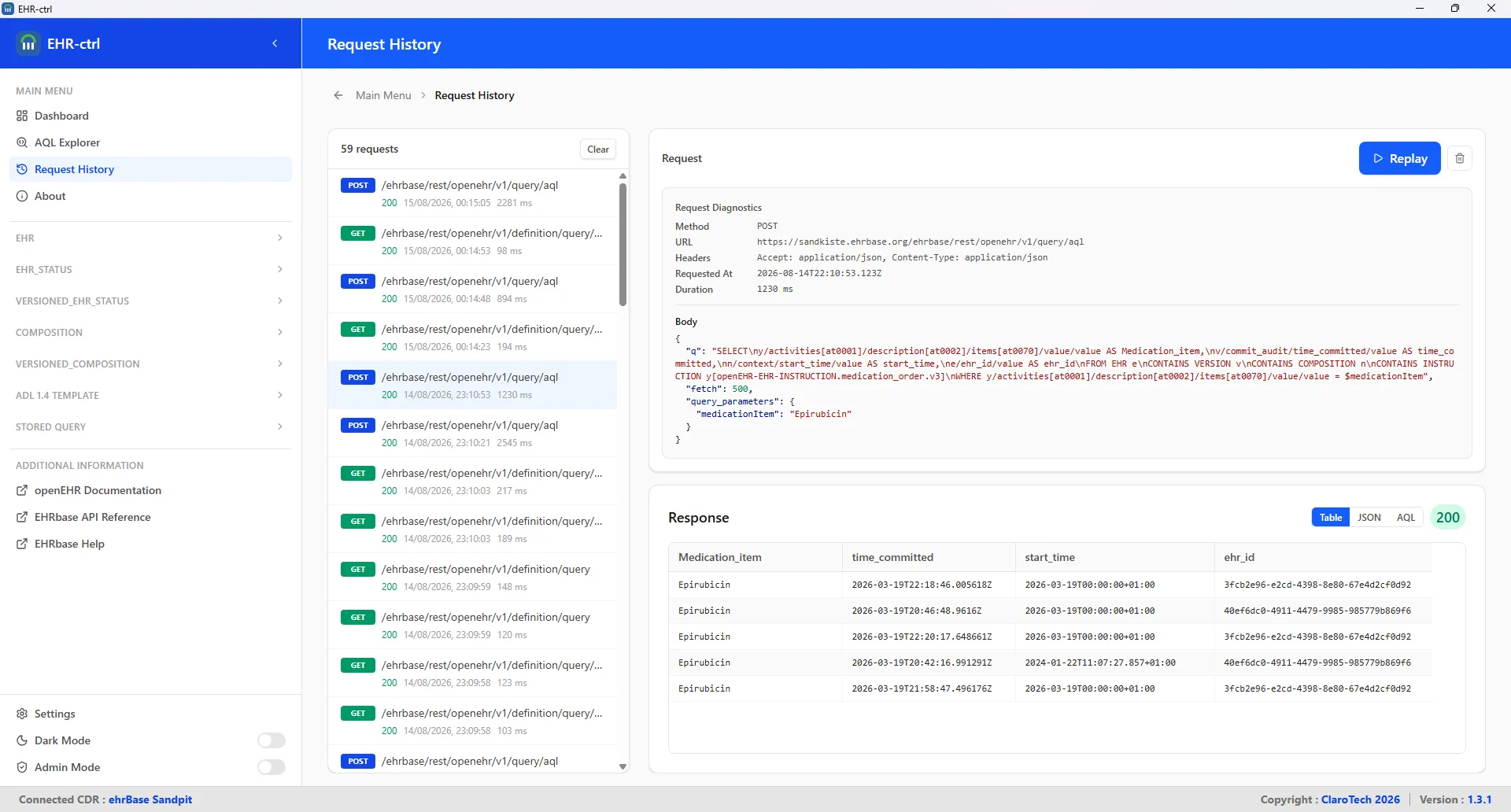Viewport: 1511px width, 812px height.
Task: Expand the STORED QUERY section
Action: 150,426
